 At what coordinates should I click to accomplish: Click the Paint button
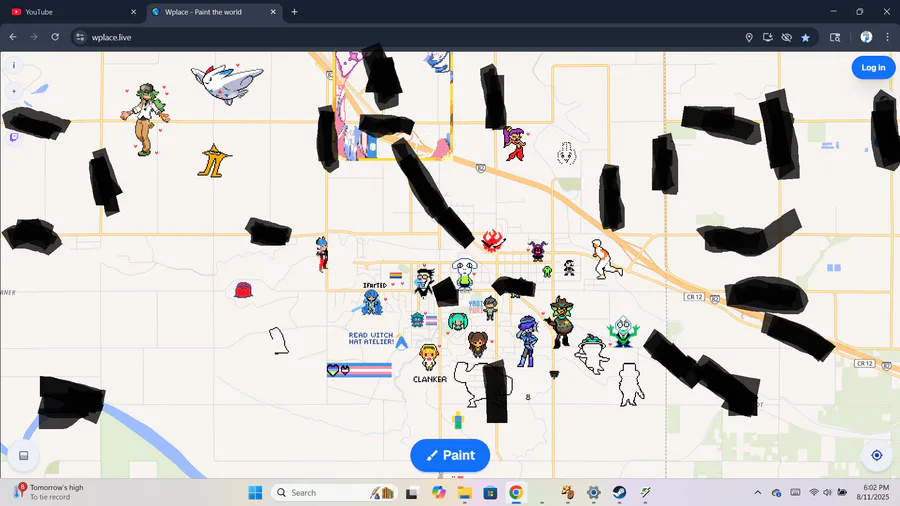450,456
